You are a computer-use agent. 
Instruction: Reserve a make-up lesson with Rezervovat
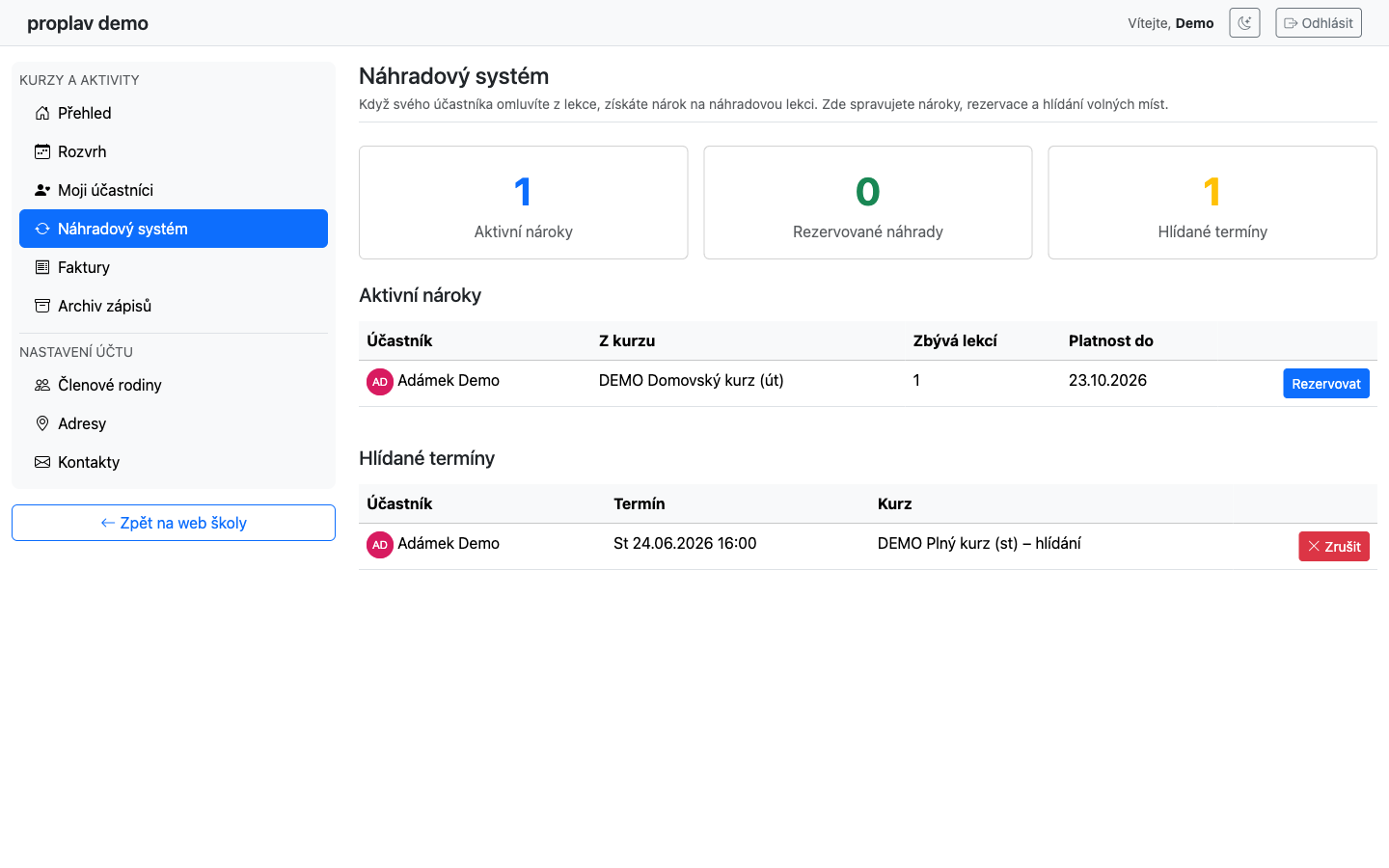coord(1325,384)
